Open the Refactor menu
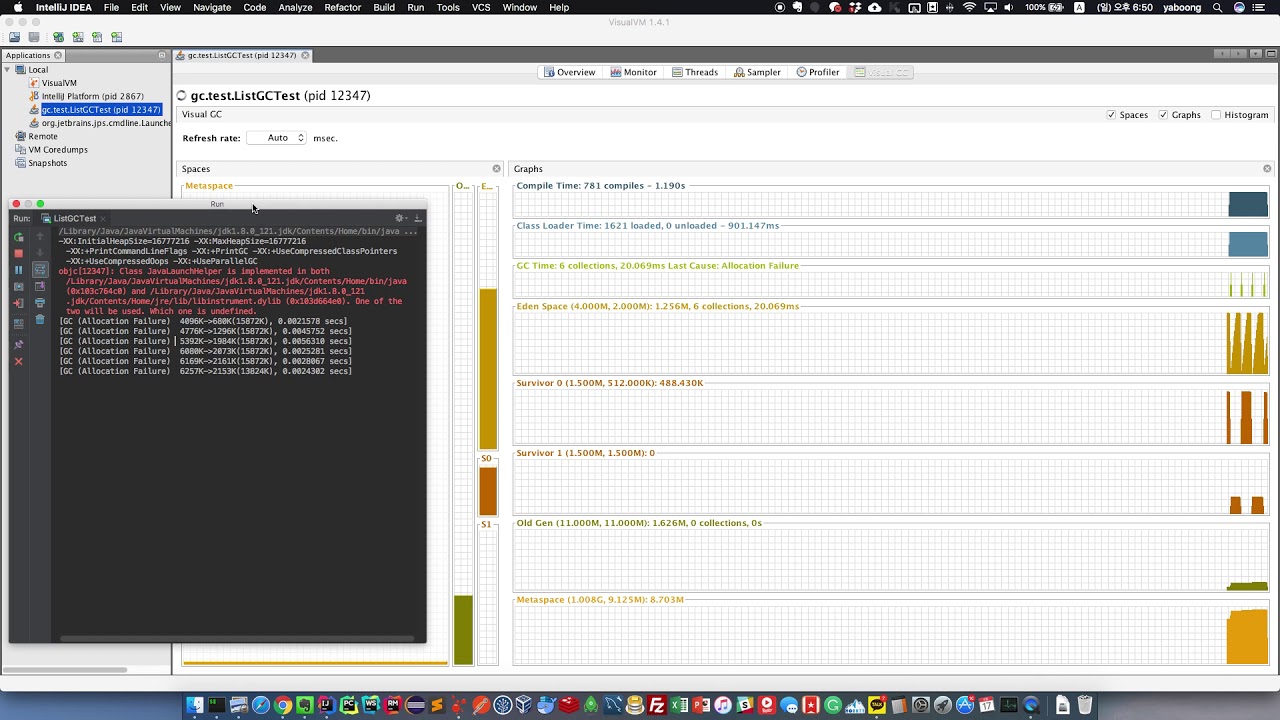1280x720 pixels. [x=342, y=7]
